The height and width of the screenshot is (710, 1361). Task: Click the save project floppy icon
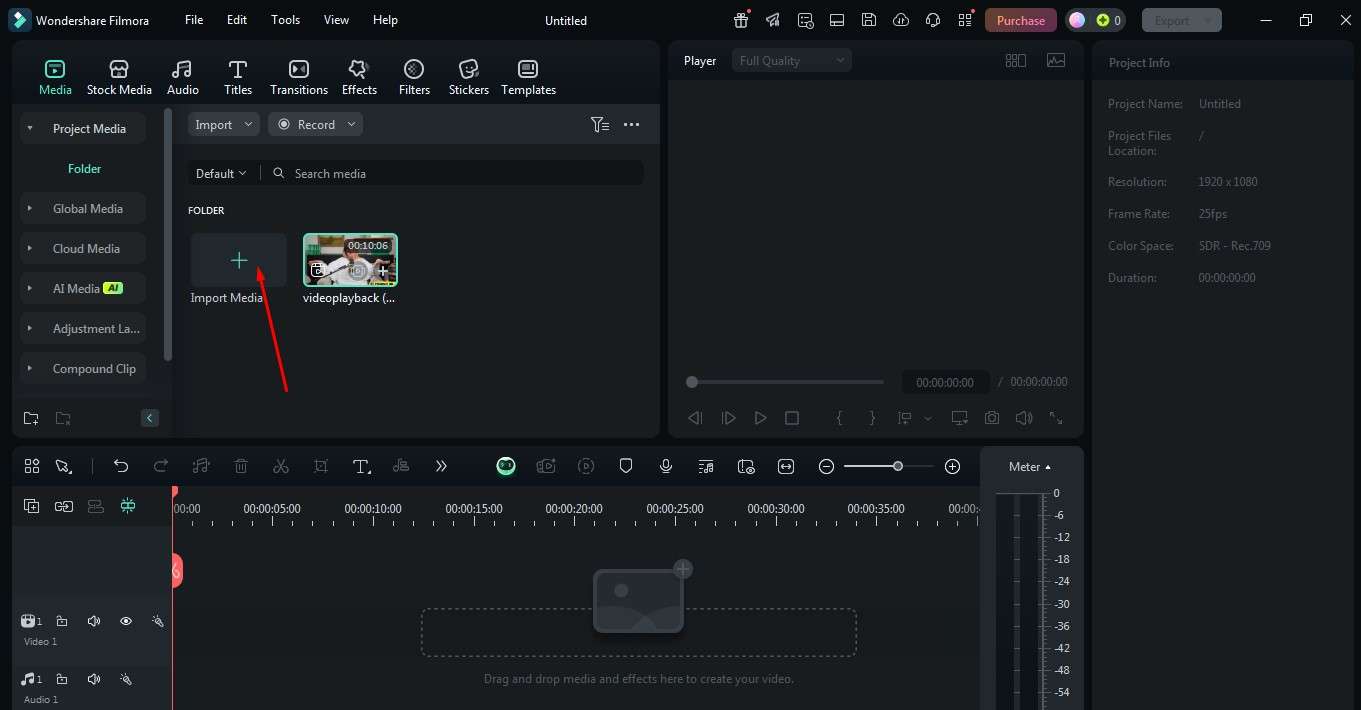[869, 20]
